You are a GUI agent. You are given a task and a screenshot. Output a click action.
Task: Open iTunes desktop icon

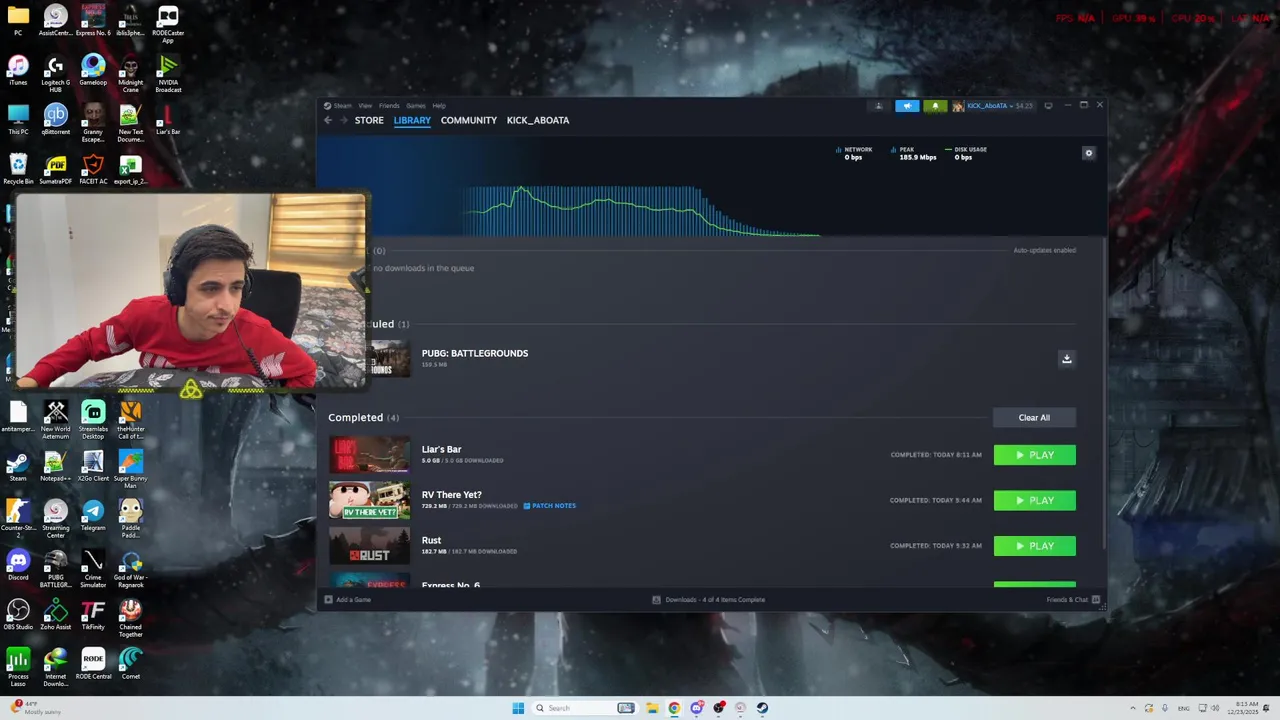pyautogui.click(x=18, y=70)
